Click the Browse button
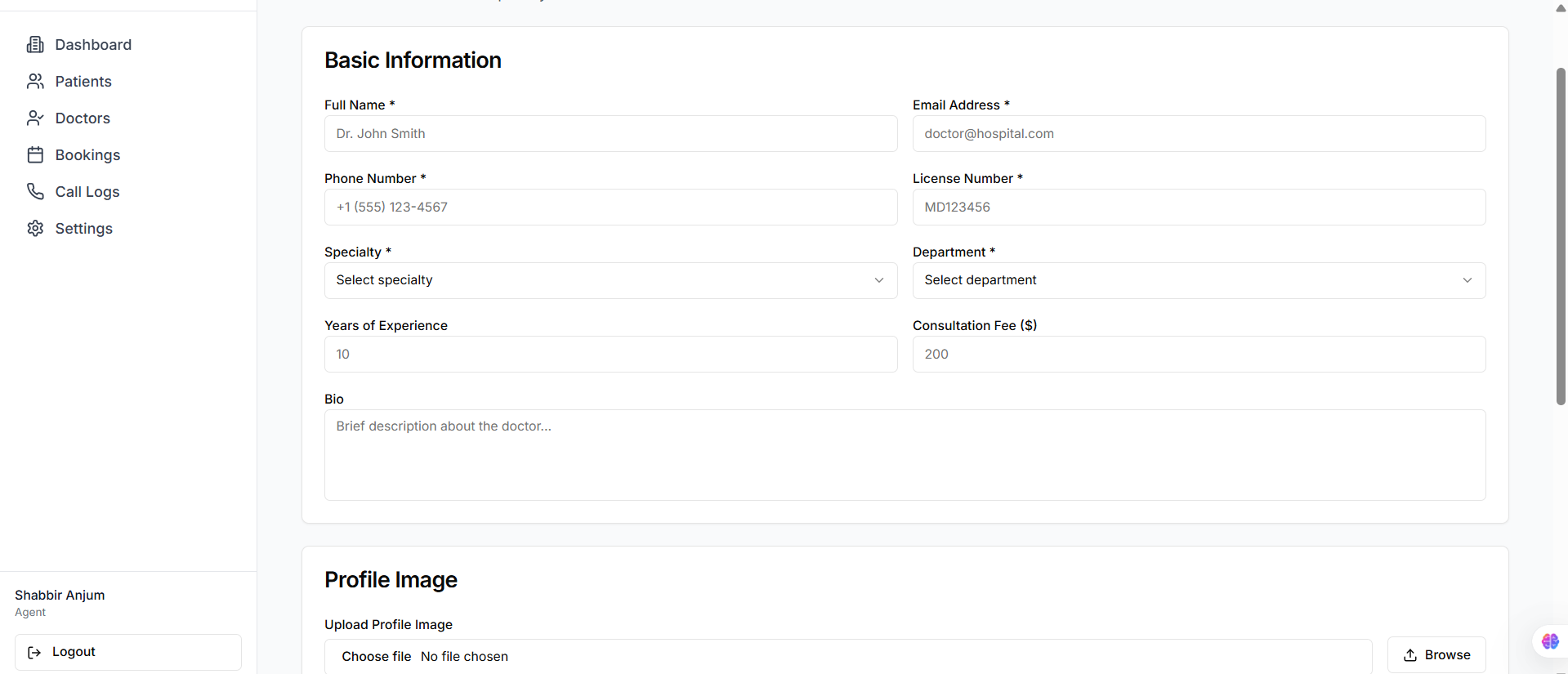The image size is (1568, 674). (1436, 655)
